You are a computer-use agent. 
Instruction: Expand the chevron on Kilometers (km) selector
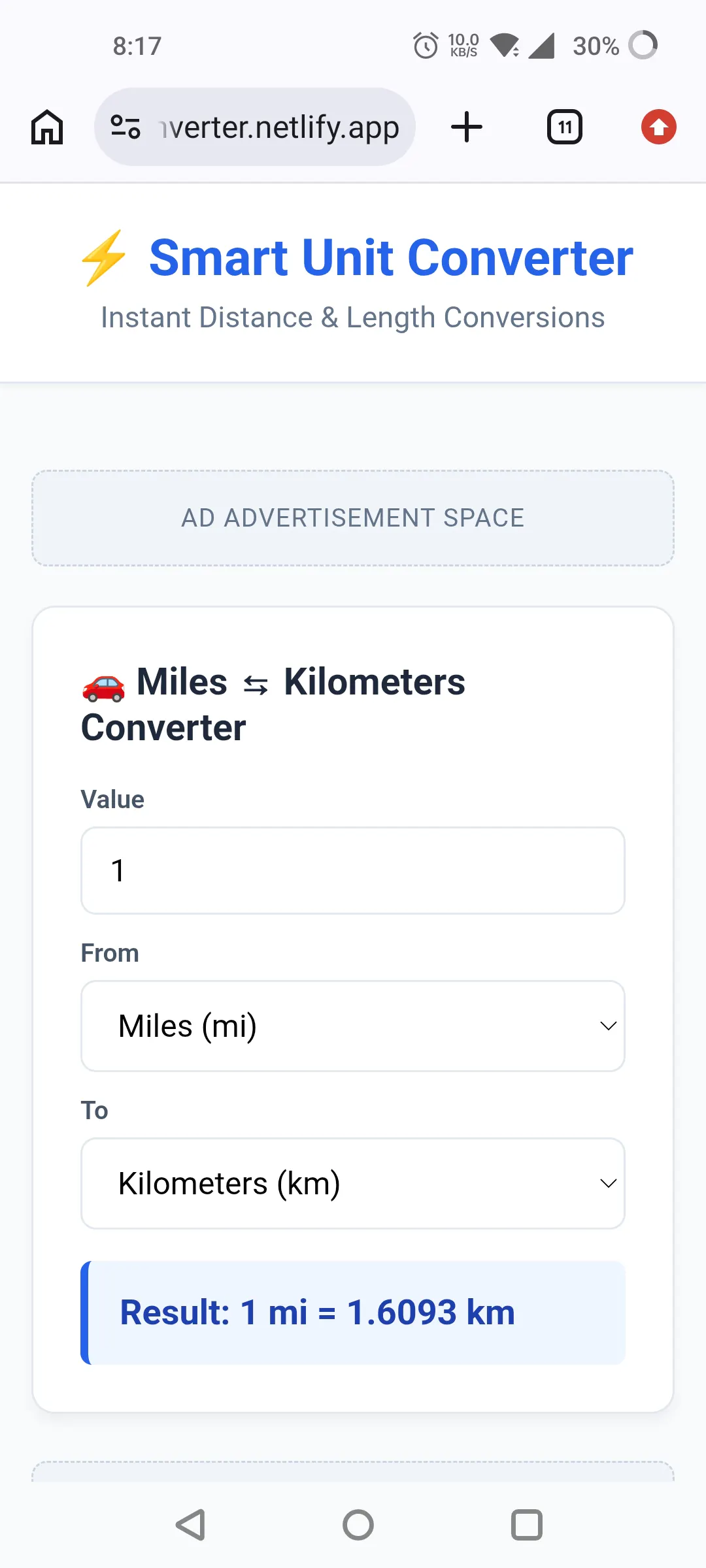click(608, 1183)
